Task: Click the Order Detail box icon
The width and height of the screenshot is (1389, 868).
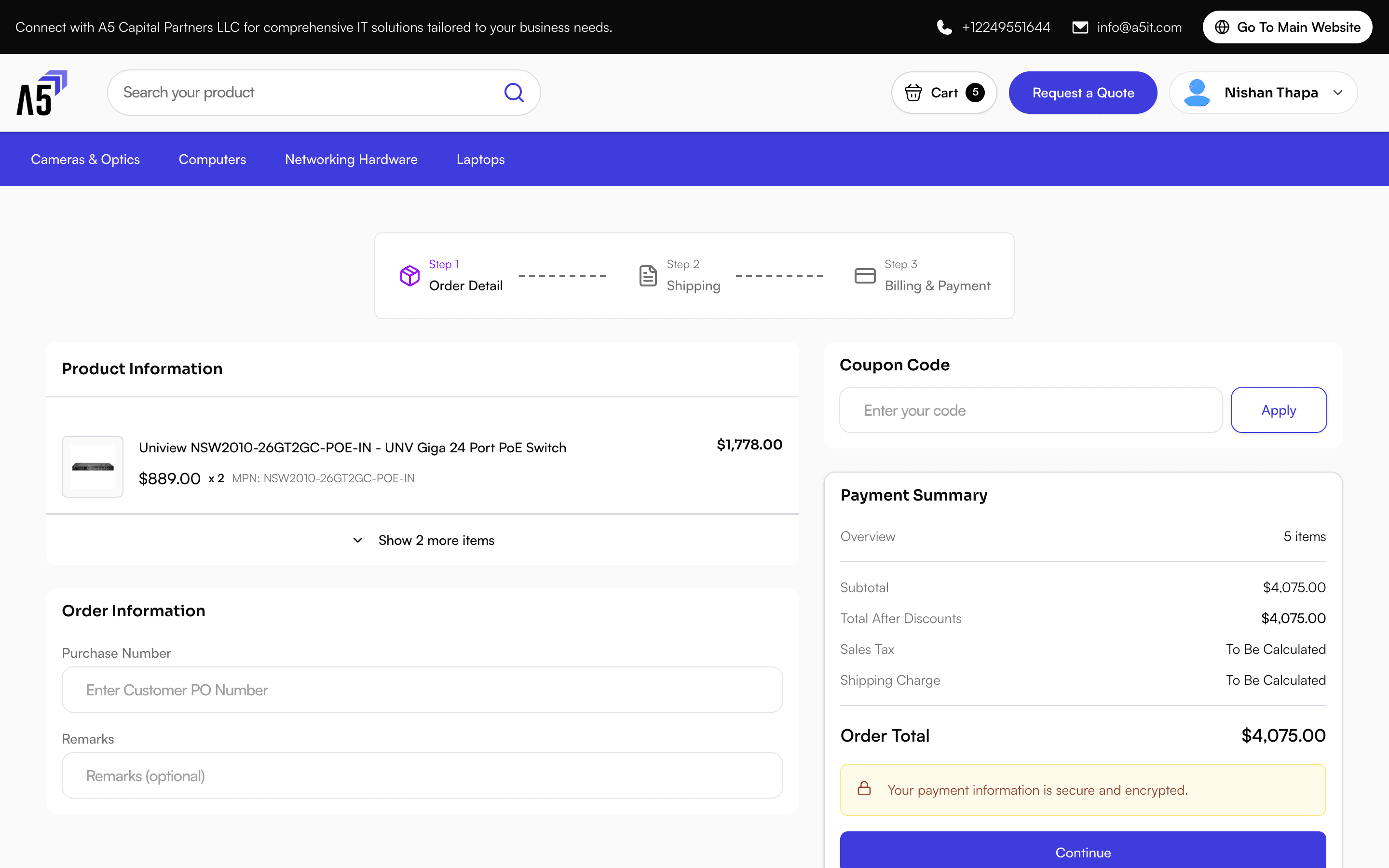Action: [x=410, y=275]
